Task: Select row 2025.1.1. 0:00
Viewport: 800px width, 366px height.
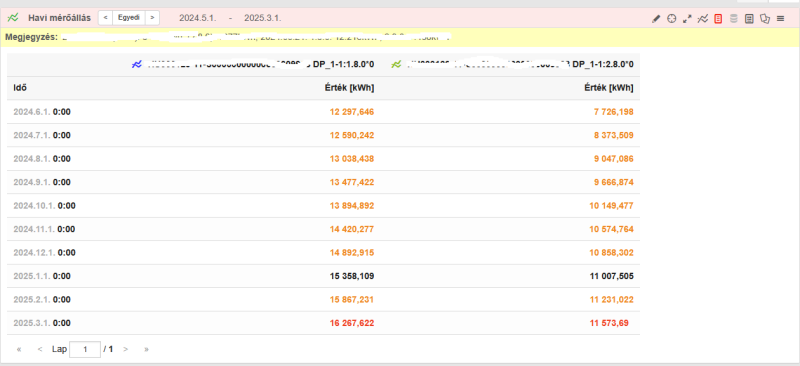Action: point(323,276)
